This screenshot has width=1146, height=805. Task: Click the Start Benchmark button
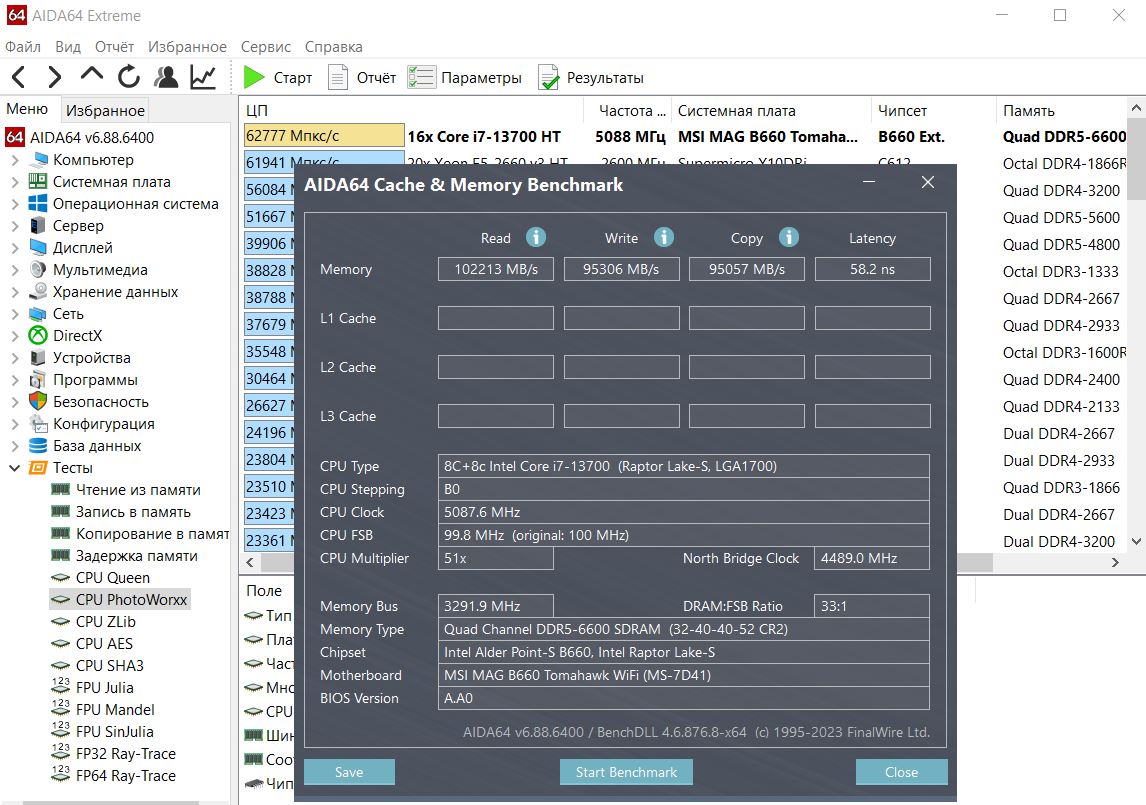(626, 772)
